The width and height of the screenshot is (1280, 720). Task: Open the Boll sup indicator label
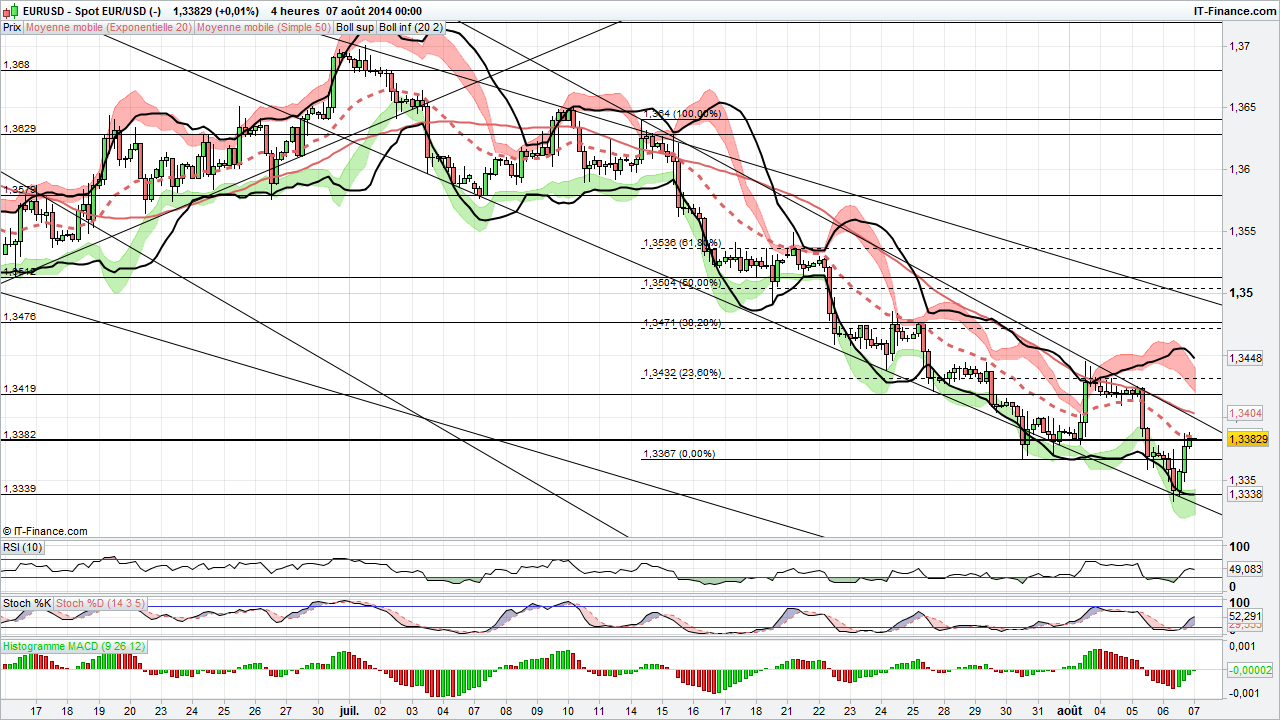point(352,27)
